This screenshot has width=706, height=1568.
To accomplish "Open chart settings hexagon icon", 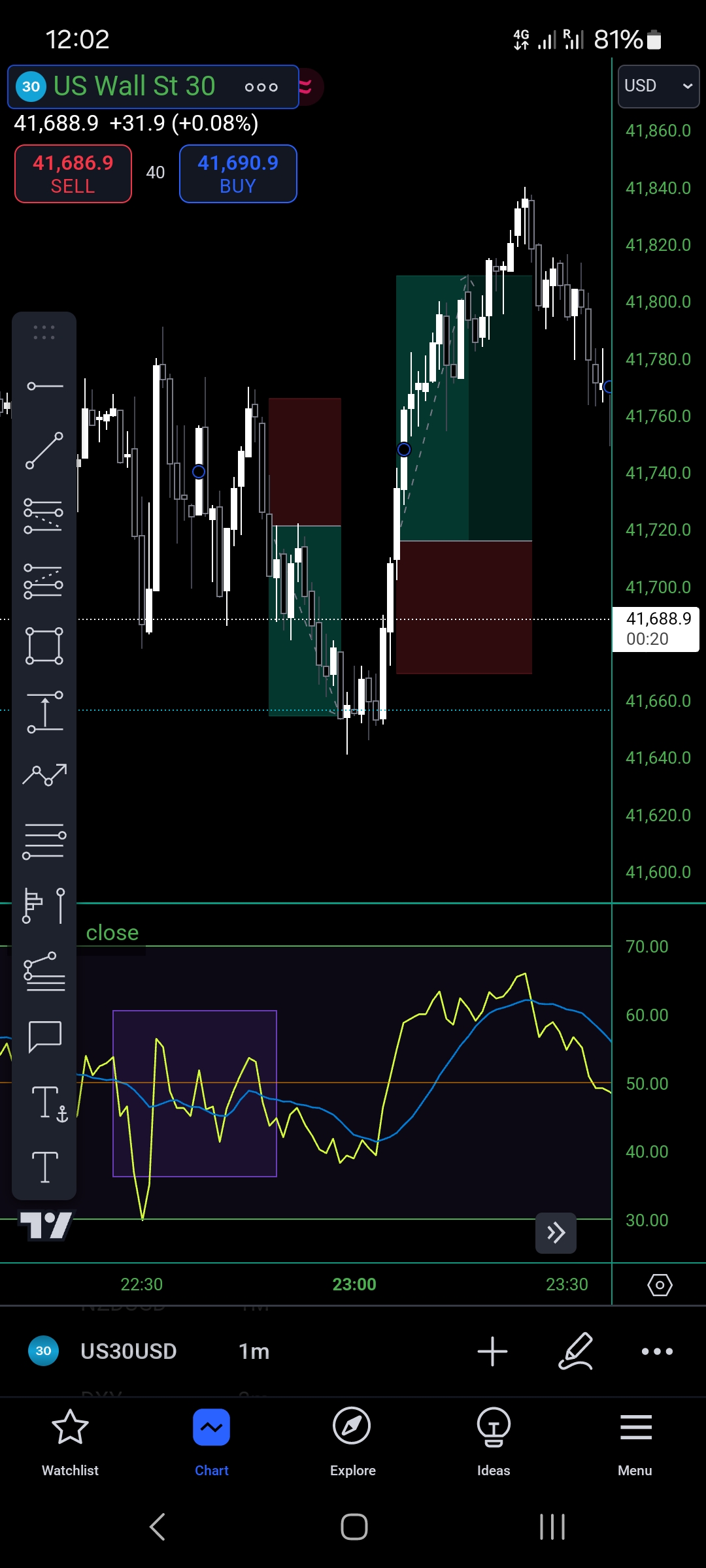I will (x=660, y=1285).
